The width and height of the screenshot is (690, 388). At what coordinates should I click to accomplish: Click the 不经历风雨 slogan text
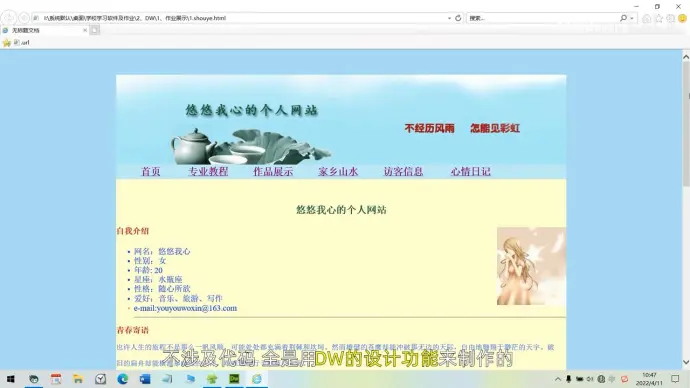[429, 128]
